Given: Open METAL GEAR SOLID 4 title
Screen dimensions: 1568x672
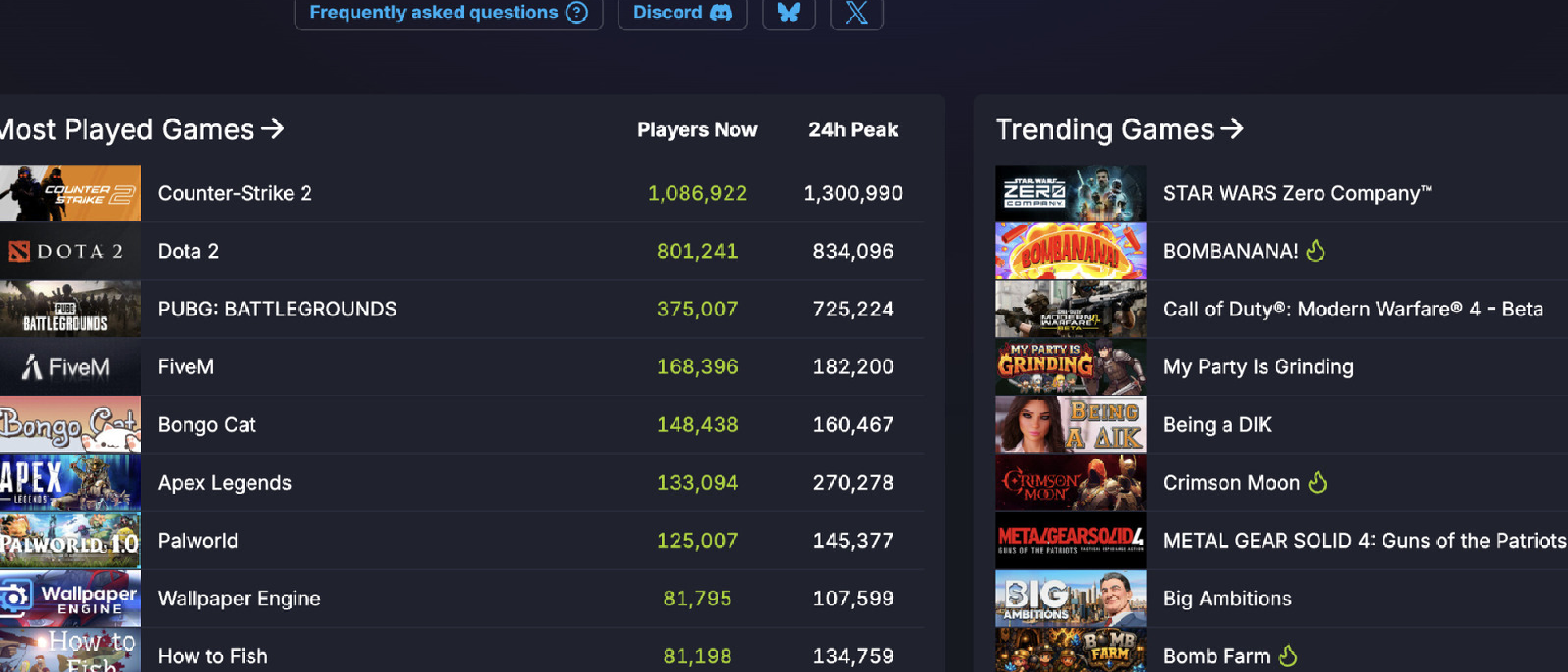Looking at the screenshot, I should tap(1364, 540).
